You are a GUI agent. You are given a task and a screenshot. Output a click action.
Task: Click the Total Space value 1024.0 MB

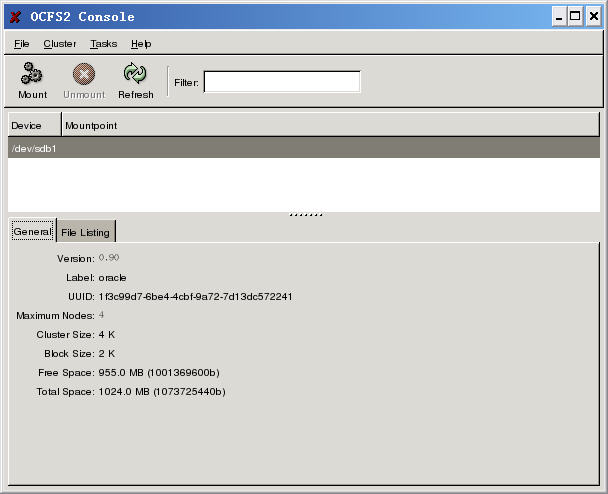162,392
